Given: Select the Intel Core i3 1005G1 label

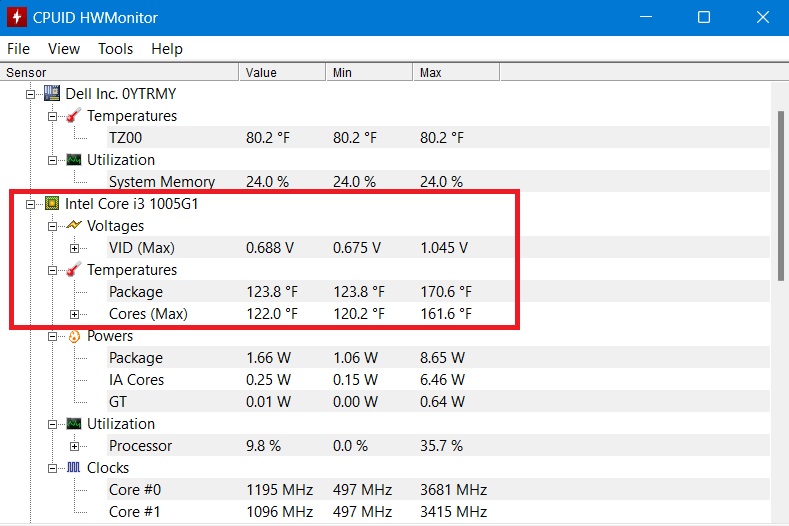Looking at the screenshot, I should pos(132,204).
